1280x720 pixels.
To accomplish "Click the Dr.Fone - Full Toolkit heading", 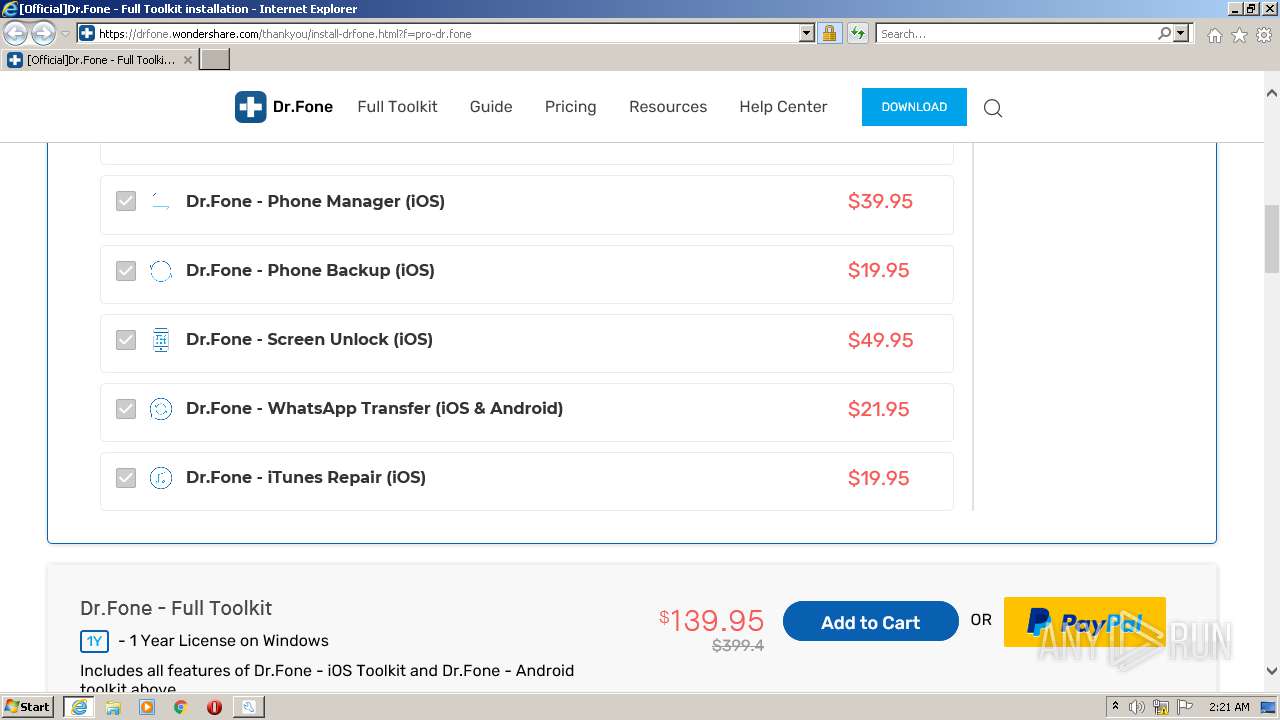I will tap(176, 608).
